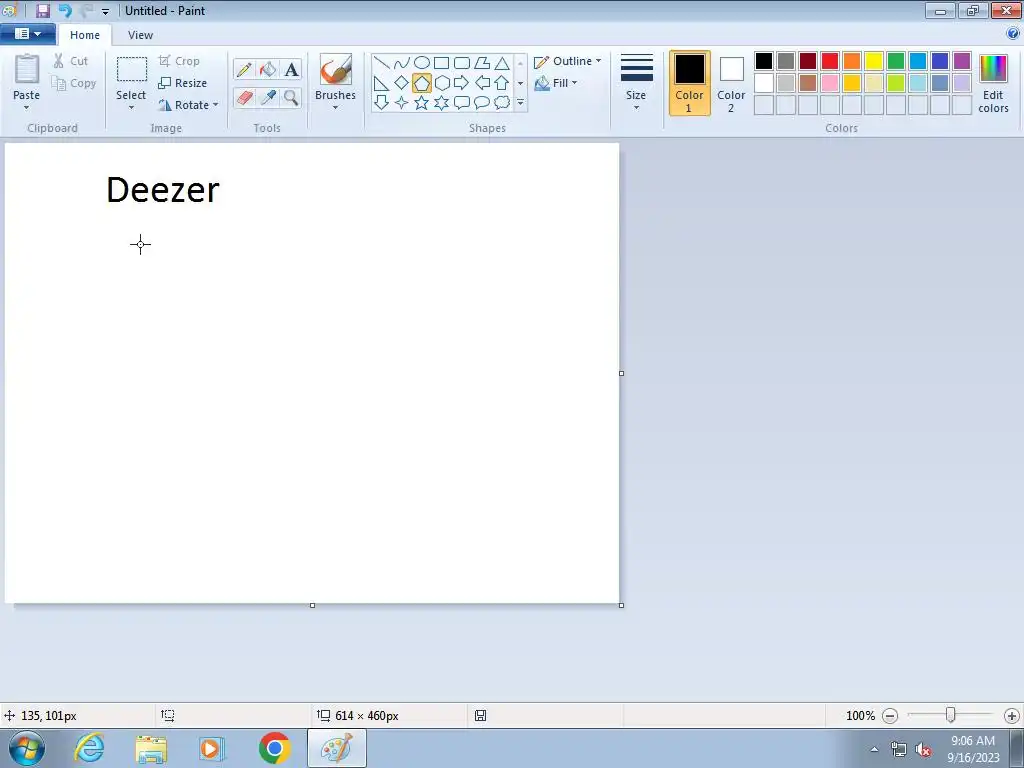
Task: Choose the Diamond shape
Action: point(402,83)
